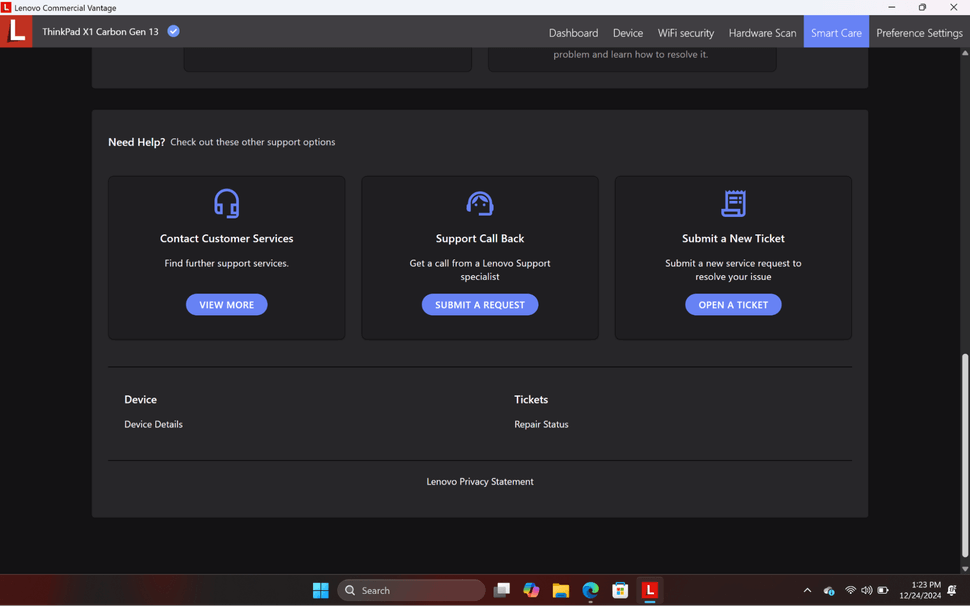This screenshot has width=970, height=606.
Task: Click the SUBMIT A REQUEST button
Action: [479, 305]
